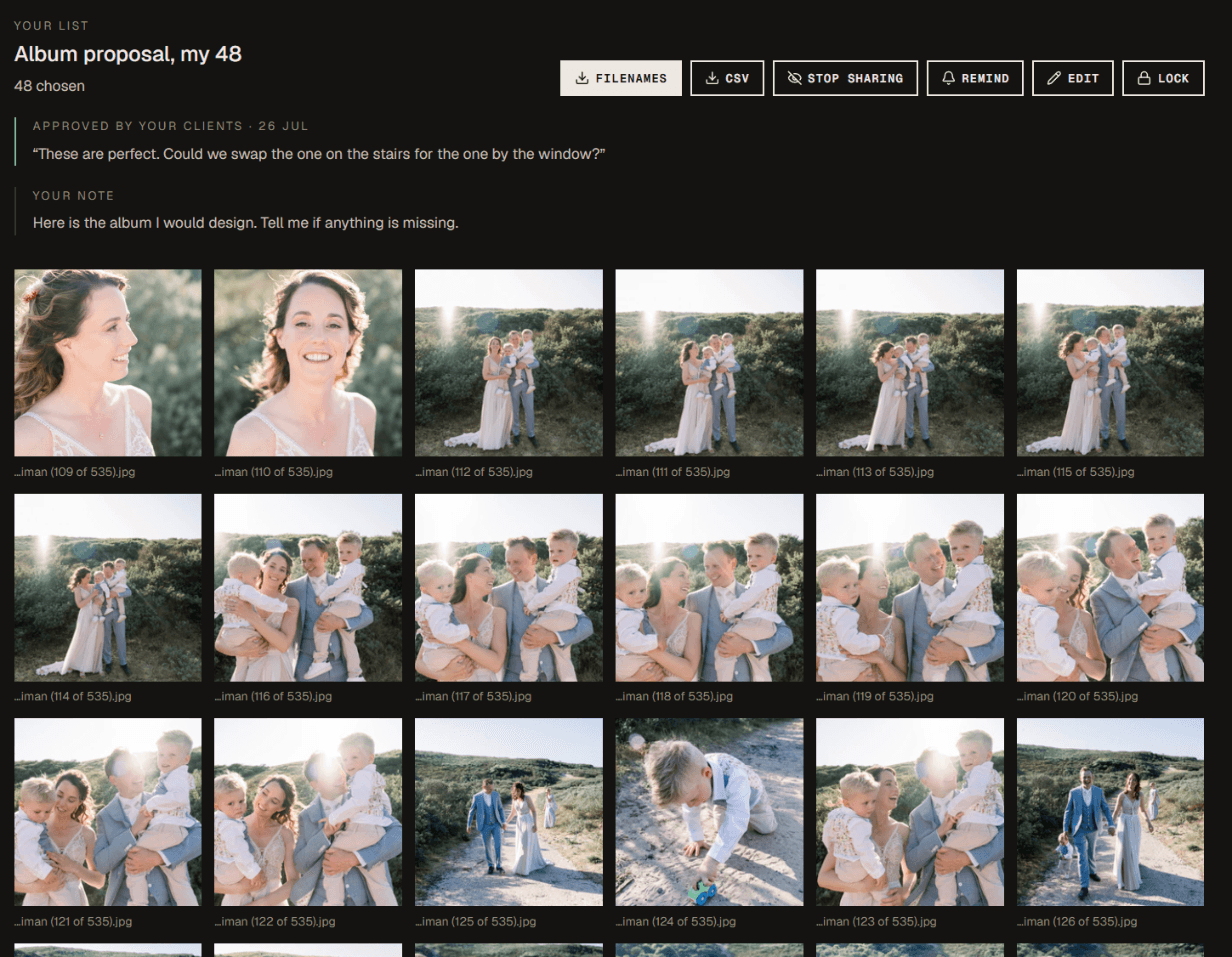
Task: Download the filenames list
Action: [x=621, y=78]
